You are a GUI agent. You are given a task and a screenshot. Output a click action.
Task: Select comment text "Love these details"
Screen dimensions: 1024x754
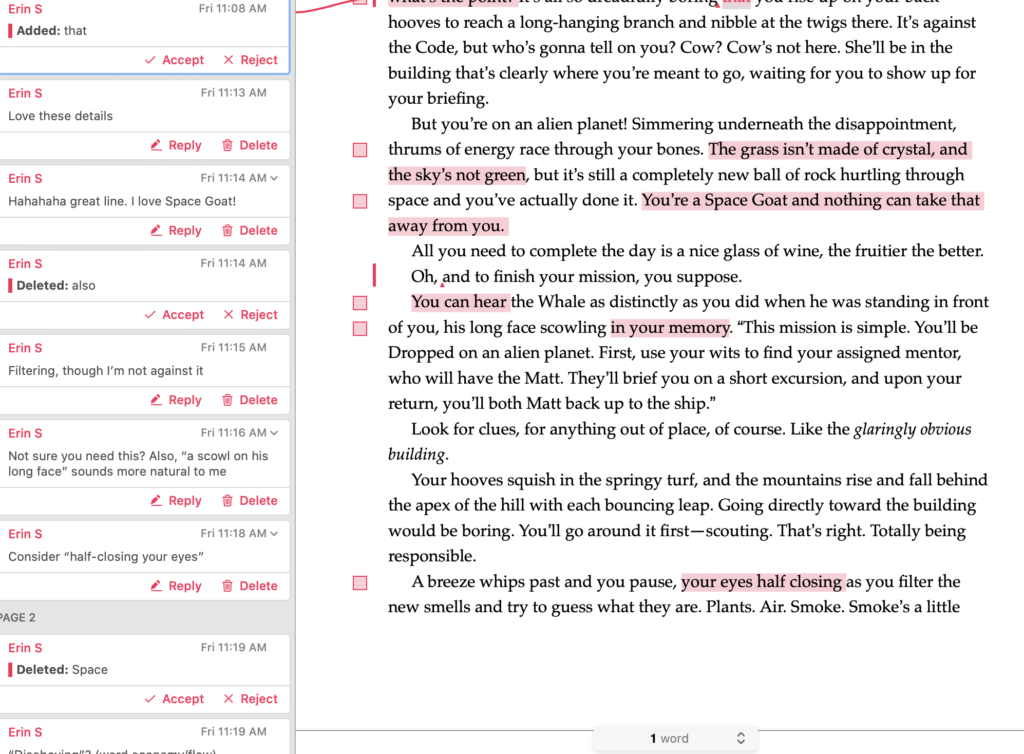60,116
